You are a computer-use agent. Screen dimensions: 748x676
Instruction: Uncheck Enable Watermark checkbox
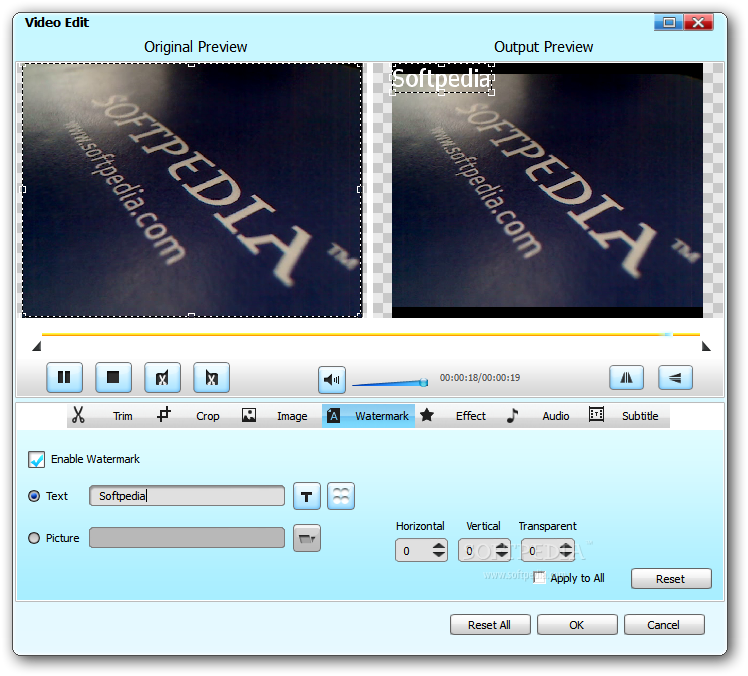36,459
